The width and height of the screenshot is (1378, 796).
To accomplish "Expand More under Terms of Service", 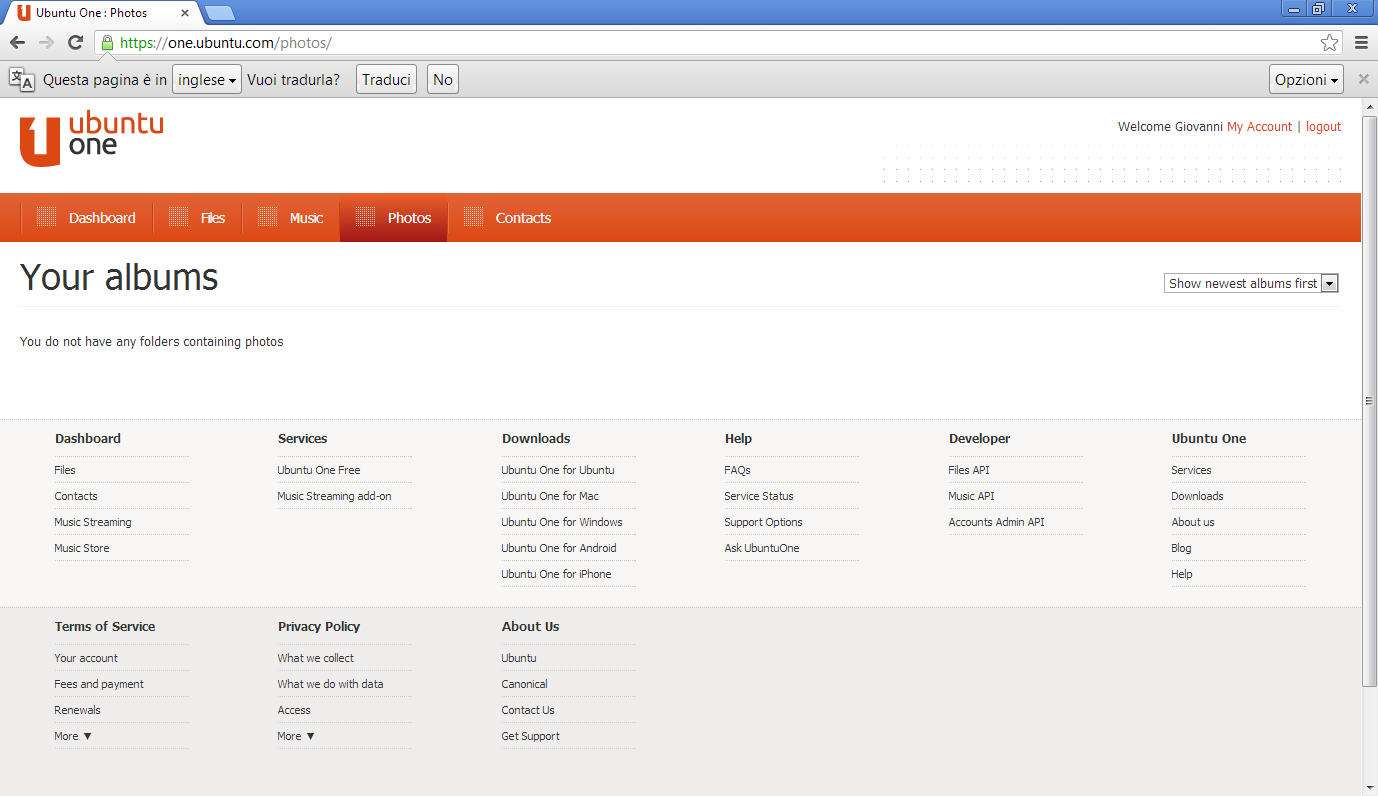I will (73, 736).
